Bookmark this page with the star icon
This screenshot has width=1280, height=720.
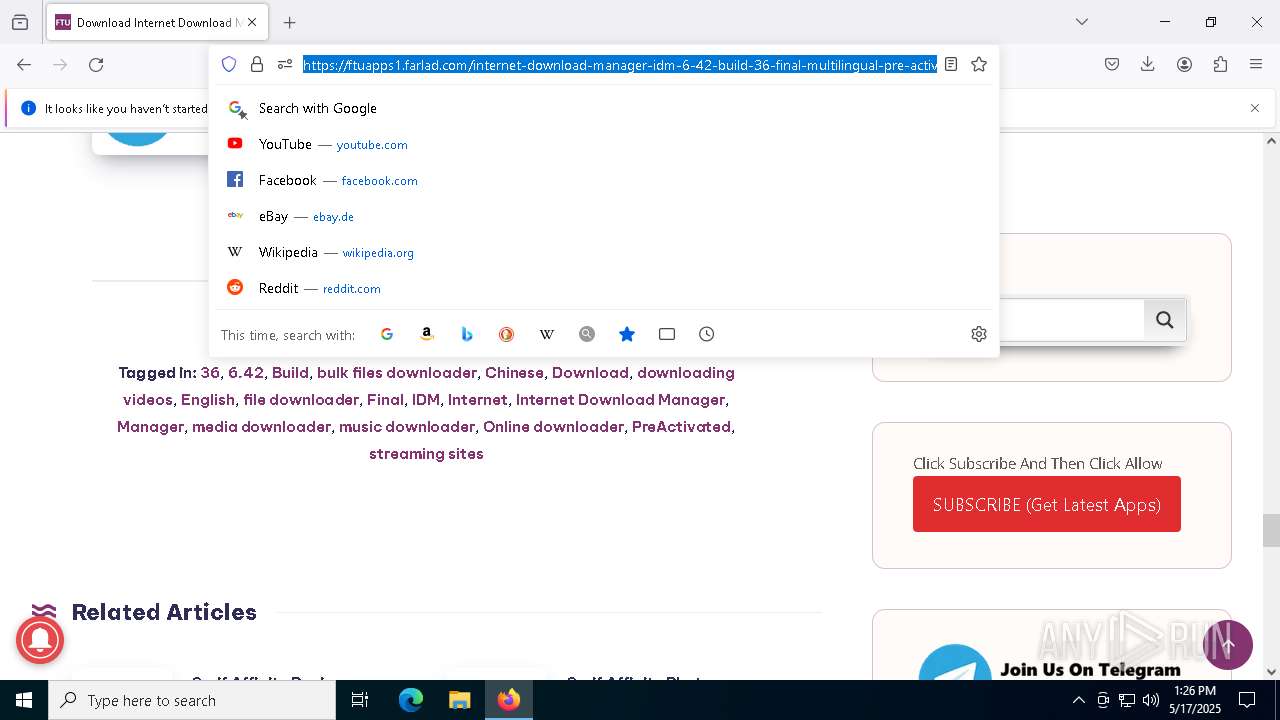(x=979, y=64)
